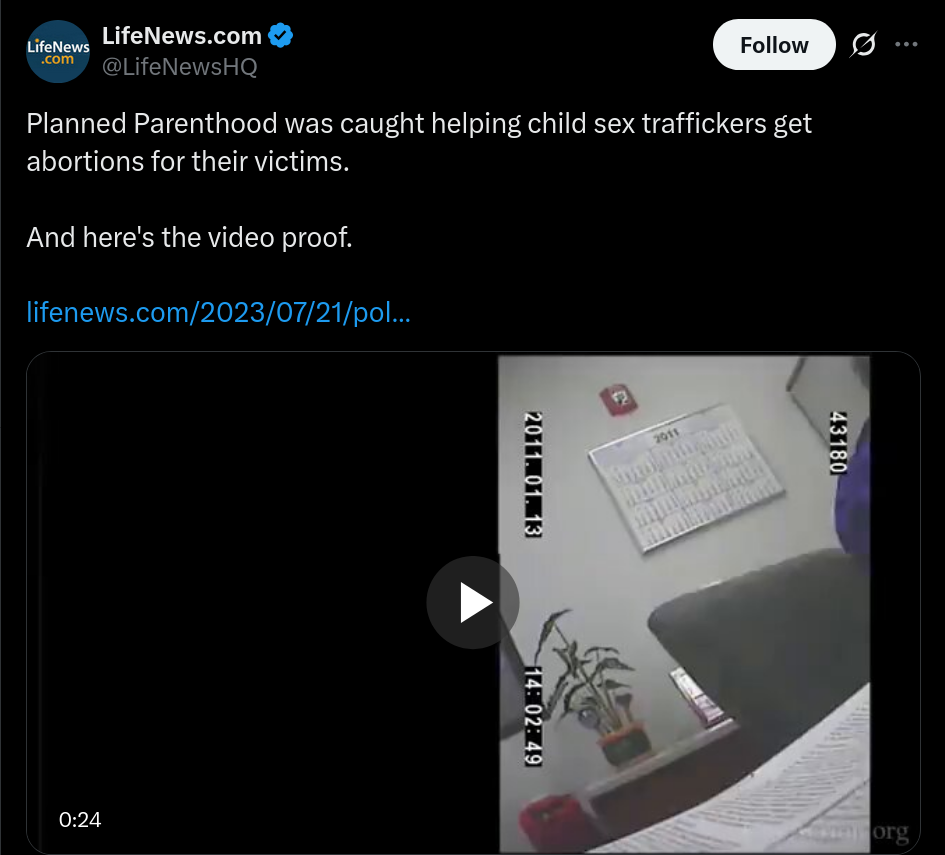
Task: Click the blue verified badge
Action: click(280, 36)
